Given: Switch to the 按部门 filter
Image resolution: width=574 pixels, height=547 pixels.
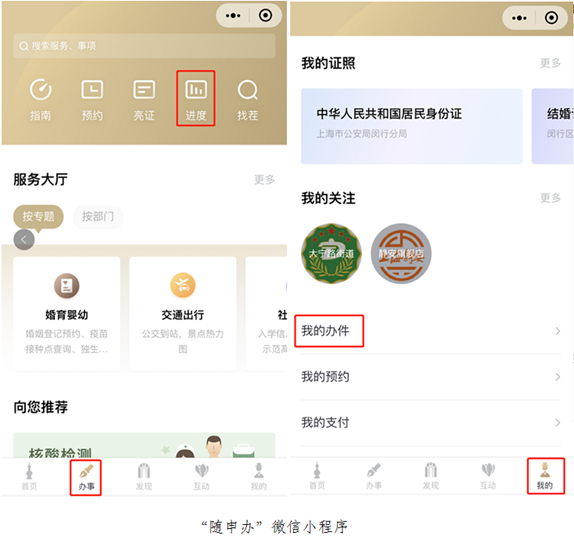Looking at the screenshot, I should click(98, 217).
